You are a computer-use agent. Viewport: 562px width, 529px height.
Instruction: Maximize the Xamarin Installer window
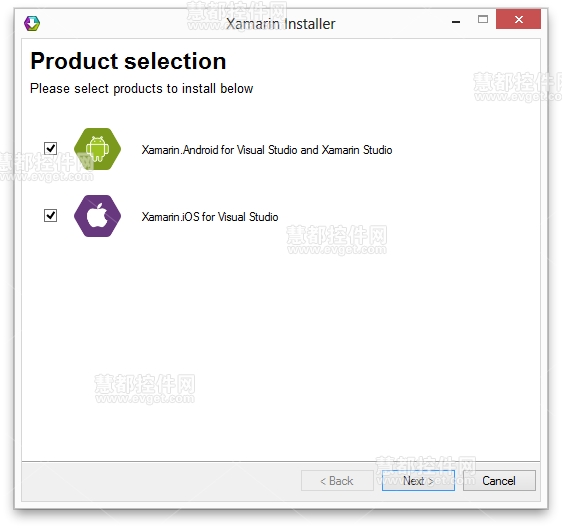483,19
